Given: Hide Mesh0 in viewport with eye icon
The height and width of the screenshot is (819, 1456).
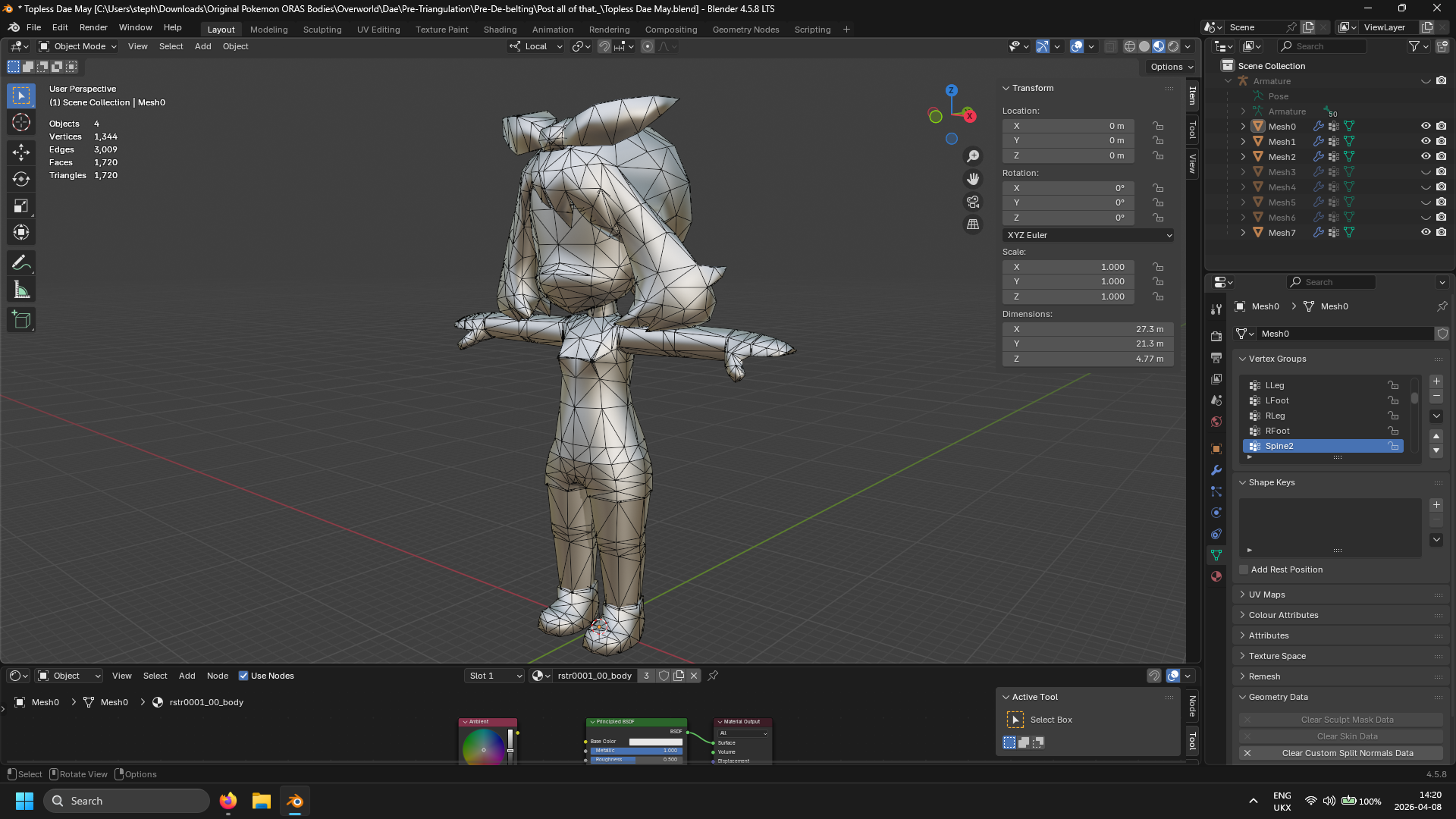Looking at the screenshot, I should [x=1426, y=127].
